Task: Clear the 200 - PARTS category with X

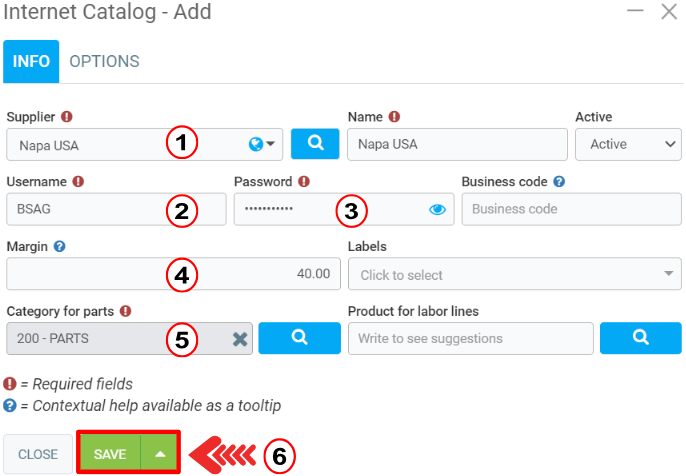Action: (240, 339)
